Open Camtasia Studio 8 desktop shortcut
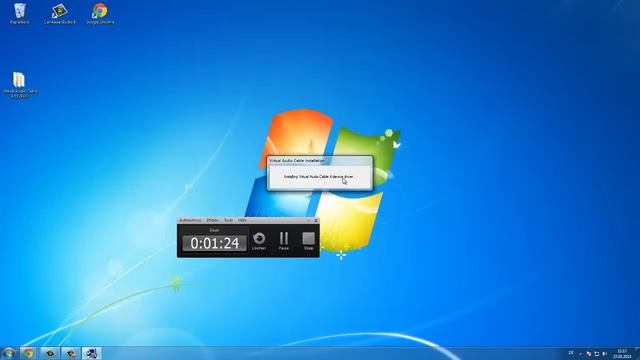Viewport: 640px width, 360px height. [x=60, y=13]
